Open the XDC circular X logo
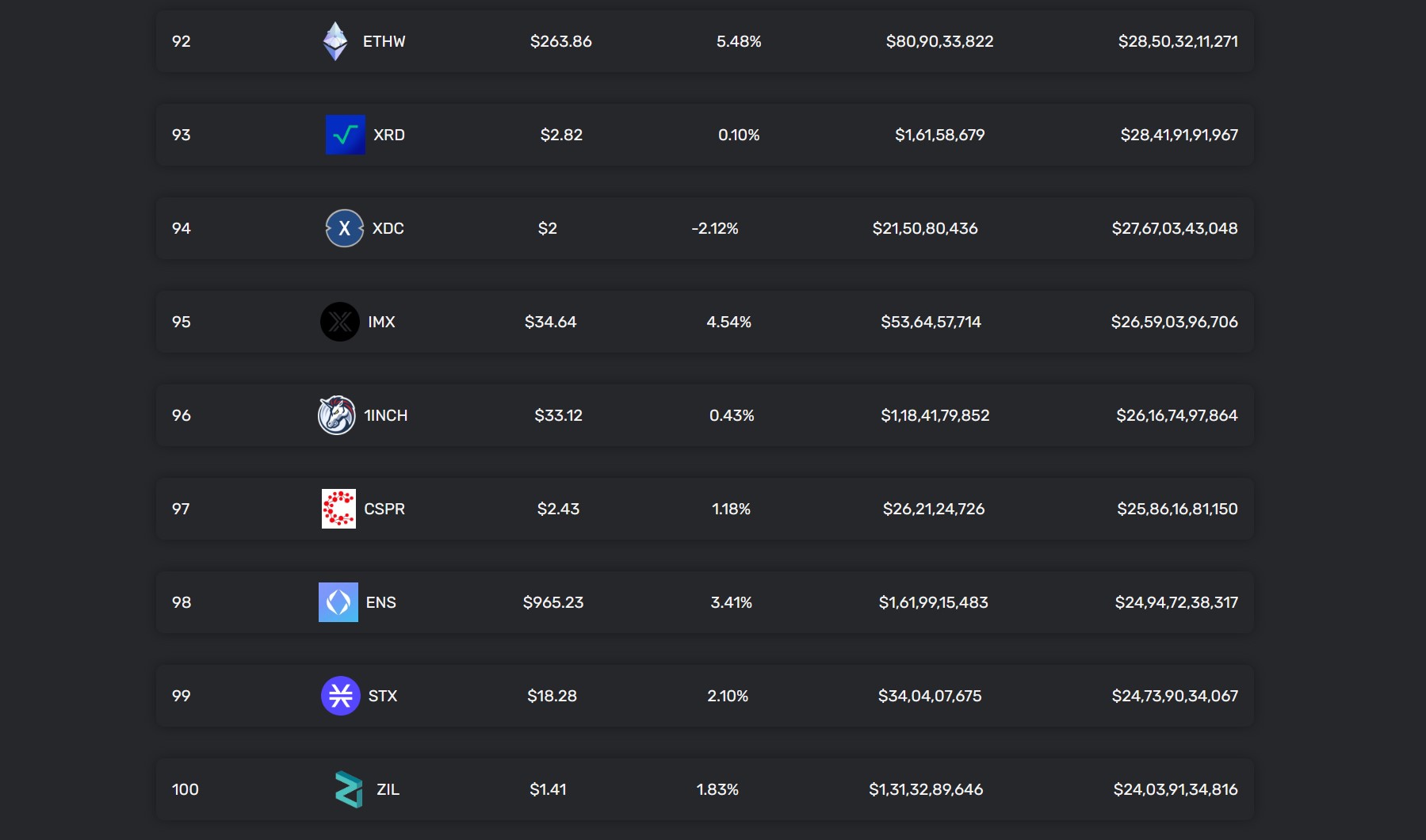Viewport: 1426px width, 840px height. pyautogui.click(x=342, y=228)
